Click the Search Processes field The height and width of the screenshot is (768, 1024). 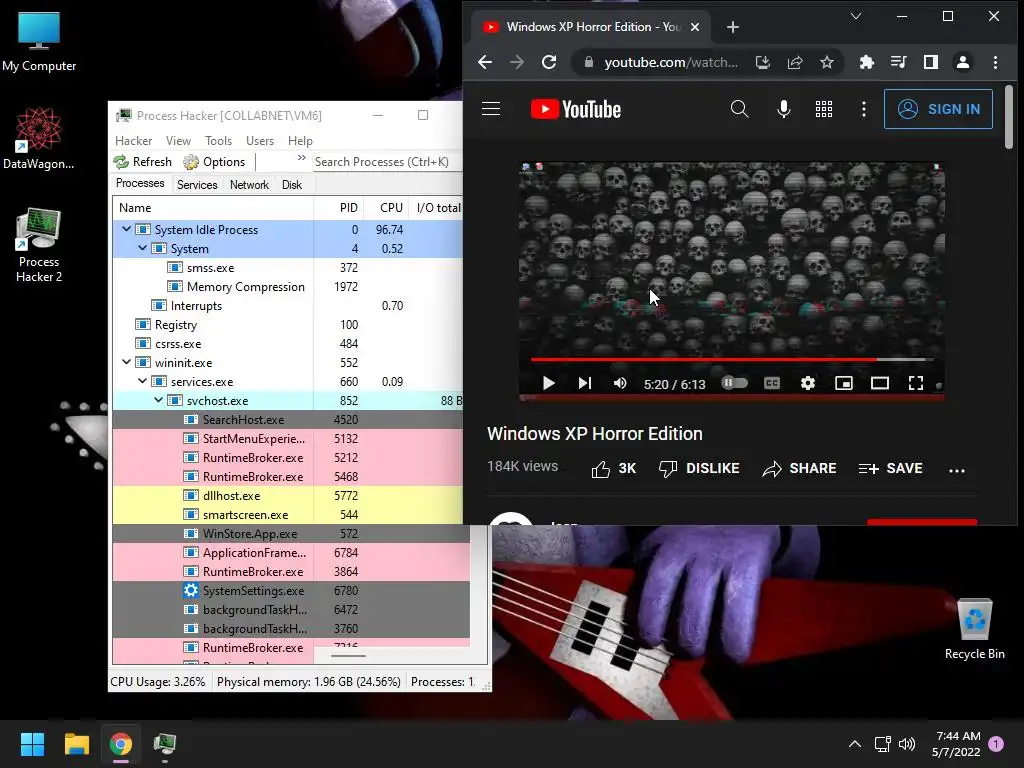tap(387, 161)
